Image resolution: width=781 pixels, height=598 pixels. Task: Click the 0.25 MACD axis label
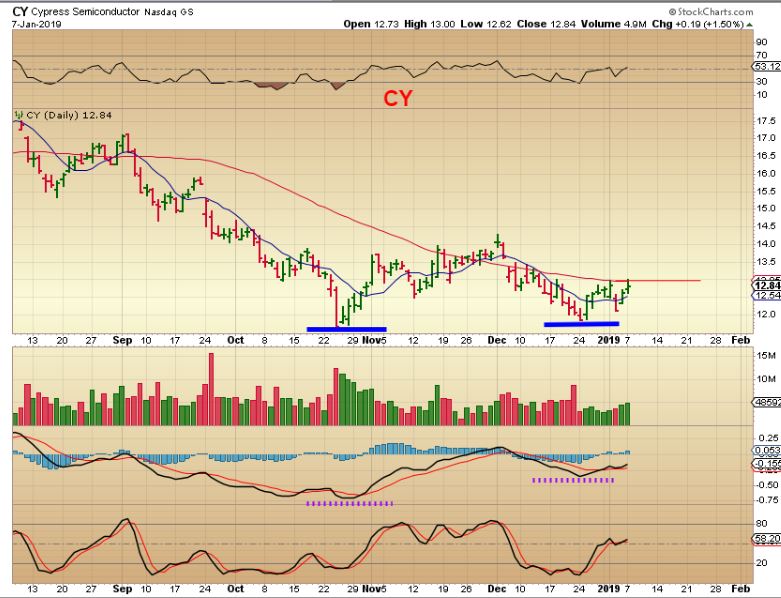[768, 438]
